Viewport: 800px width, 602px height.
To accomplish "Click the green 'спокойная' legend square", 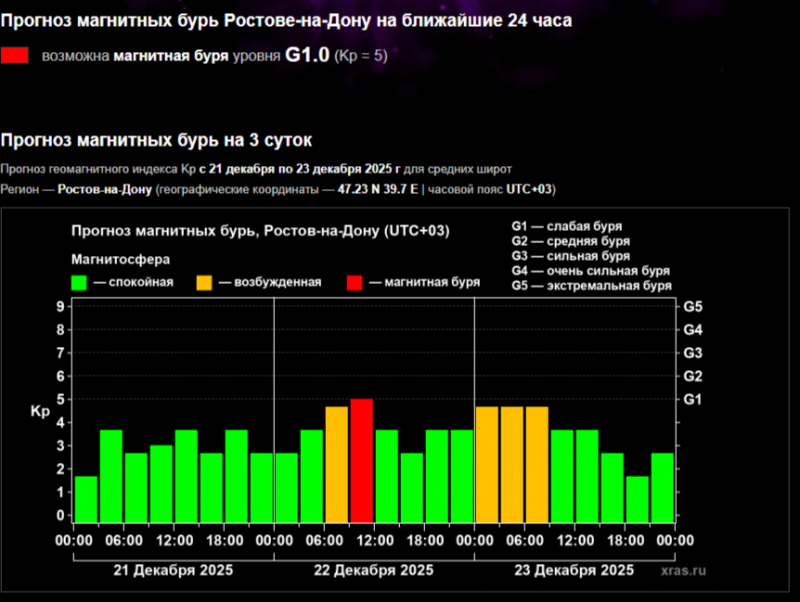I will (x=79, y=282).
